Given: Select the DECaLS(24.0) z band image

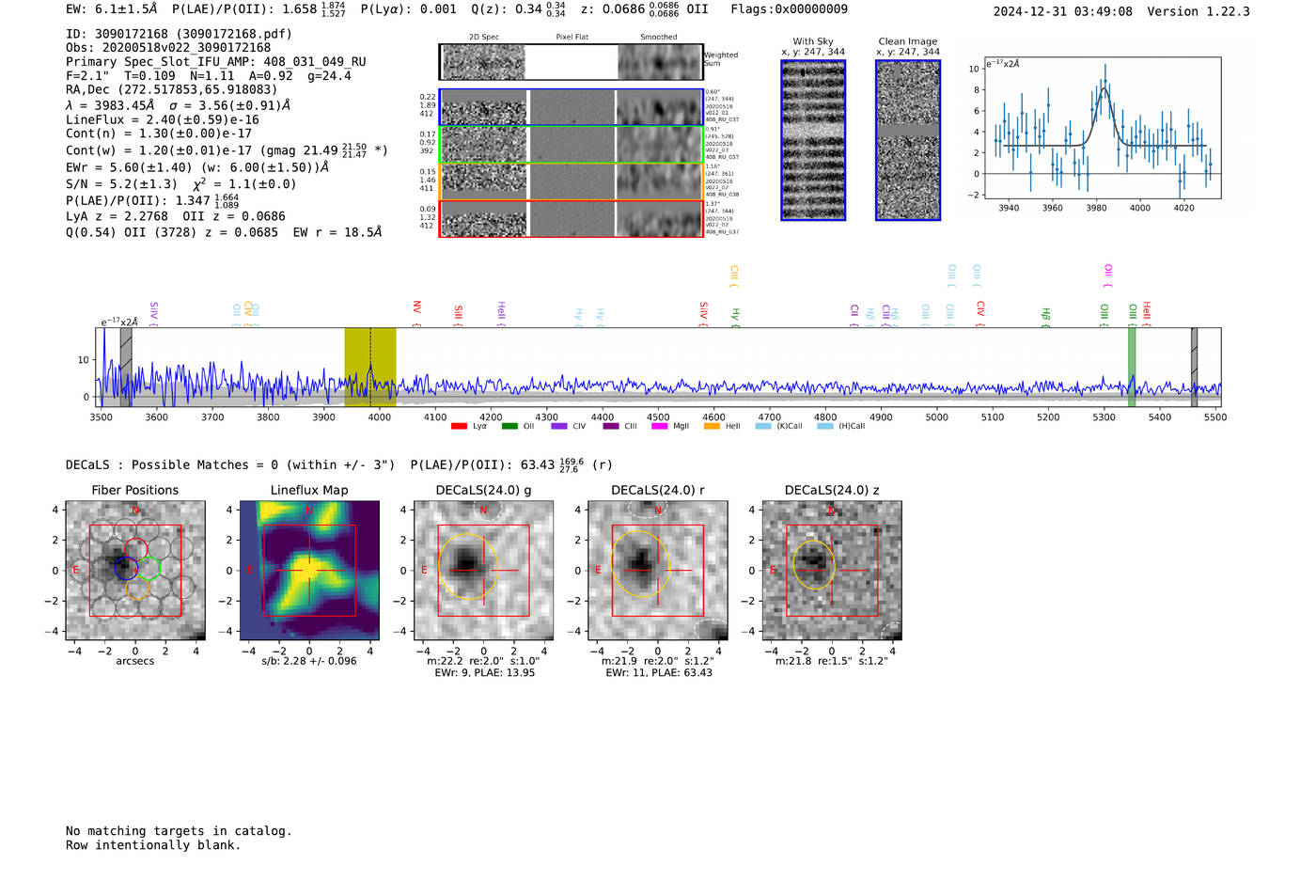Looking at the screenshot, I should click(831, 571).
